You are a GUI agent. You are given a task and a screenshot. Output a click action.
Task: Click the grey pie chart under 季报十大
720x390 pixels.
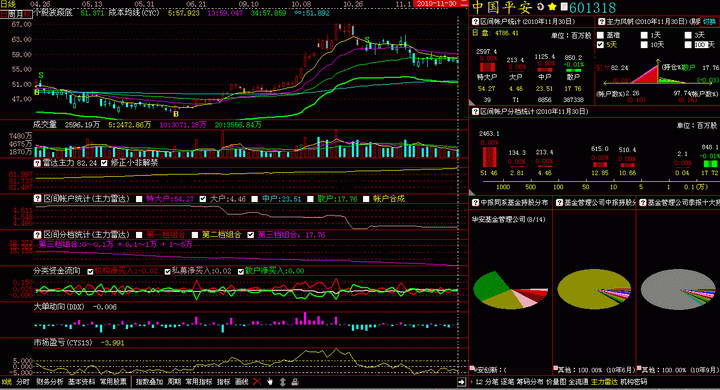677,289
